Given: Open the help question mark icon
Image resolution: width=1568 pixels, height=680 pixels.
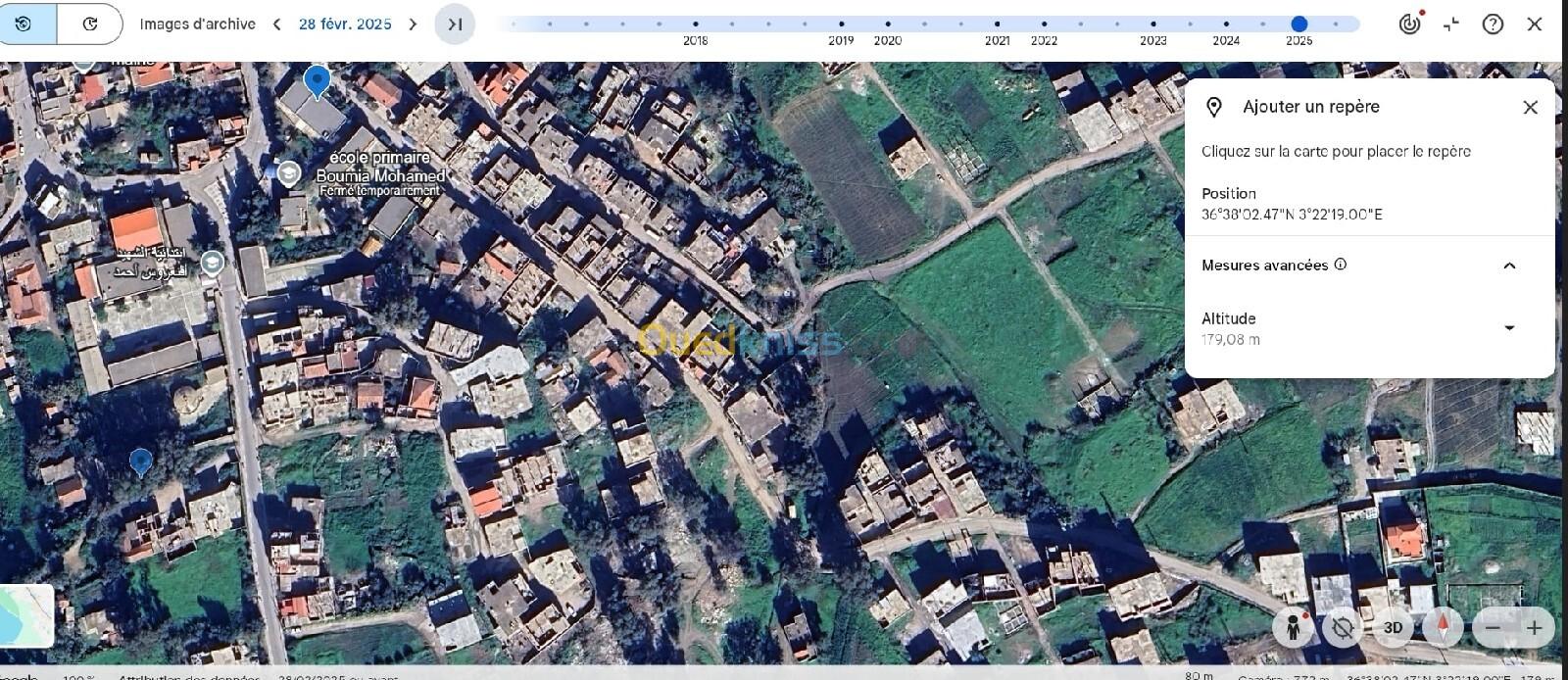Looking at the screenshot, I should pyautogui.click(x=1493, y=24).
